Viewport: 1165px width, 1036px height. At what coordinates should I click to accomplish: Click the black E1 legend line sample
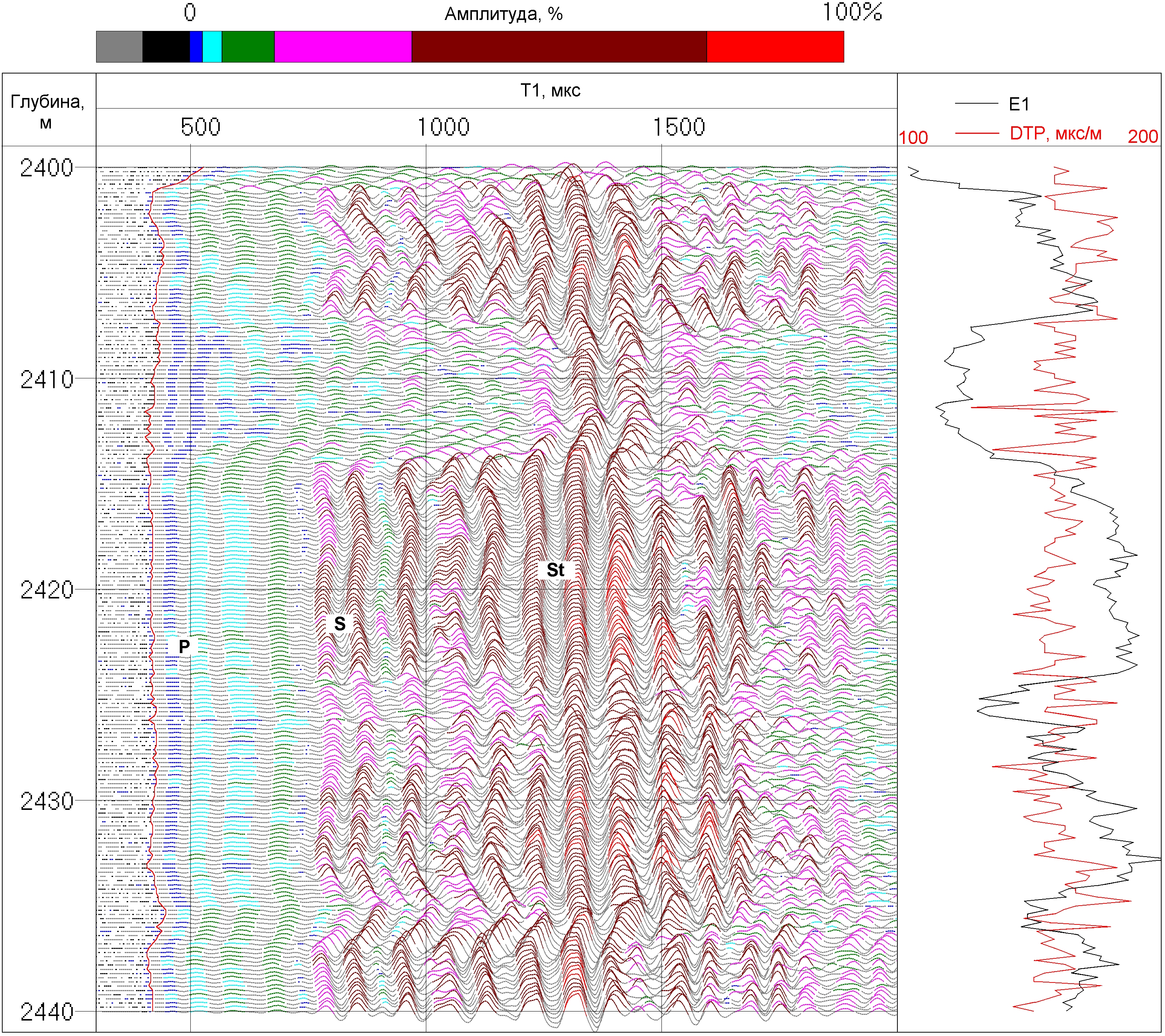pos(977,103)
